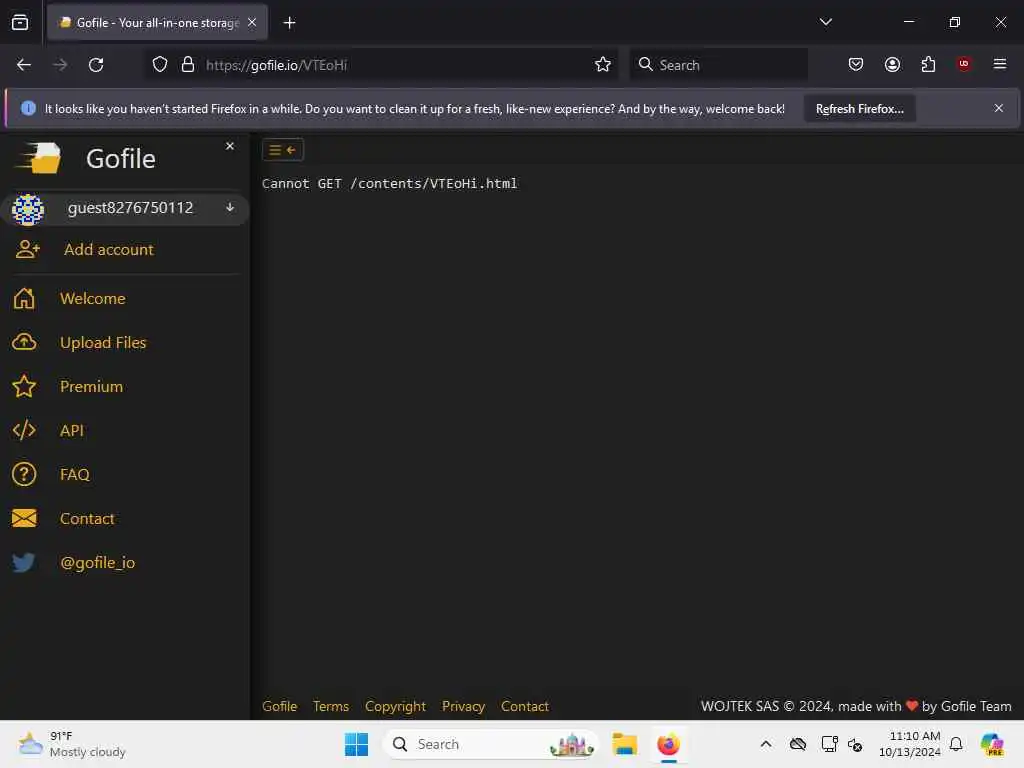1024x768 pixels.
Task: Click the tracking protection shield icon
Action: tap(160, 65)
